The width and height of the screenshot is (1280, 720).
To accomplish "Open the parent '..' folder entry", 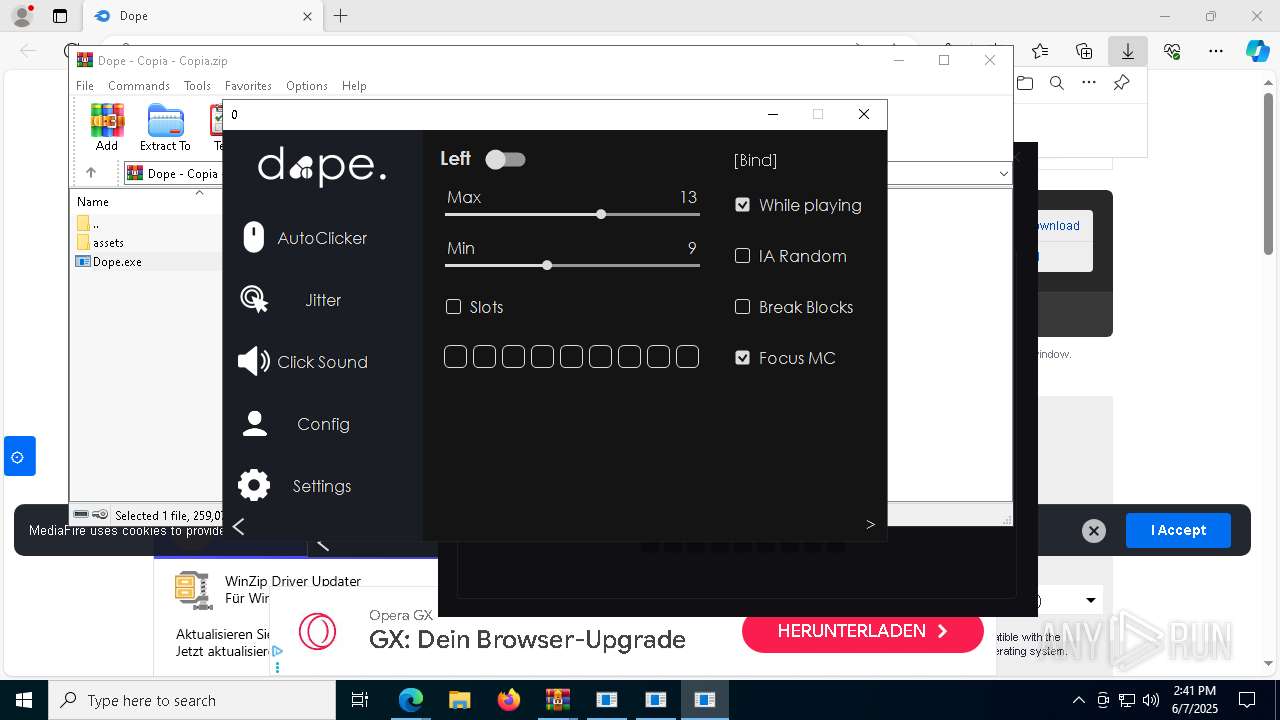I will 88,224.
